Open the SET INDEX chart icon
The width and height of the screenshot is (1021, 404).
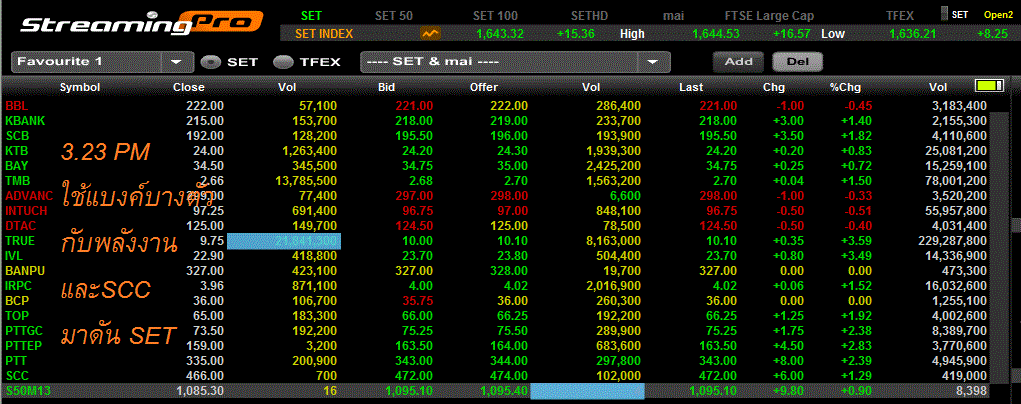[x=430, y=33]
